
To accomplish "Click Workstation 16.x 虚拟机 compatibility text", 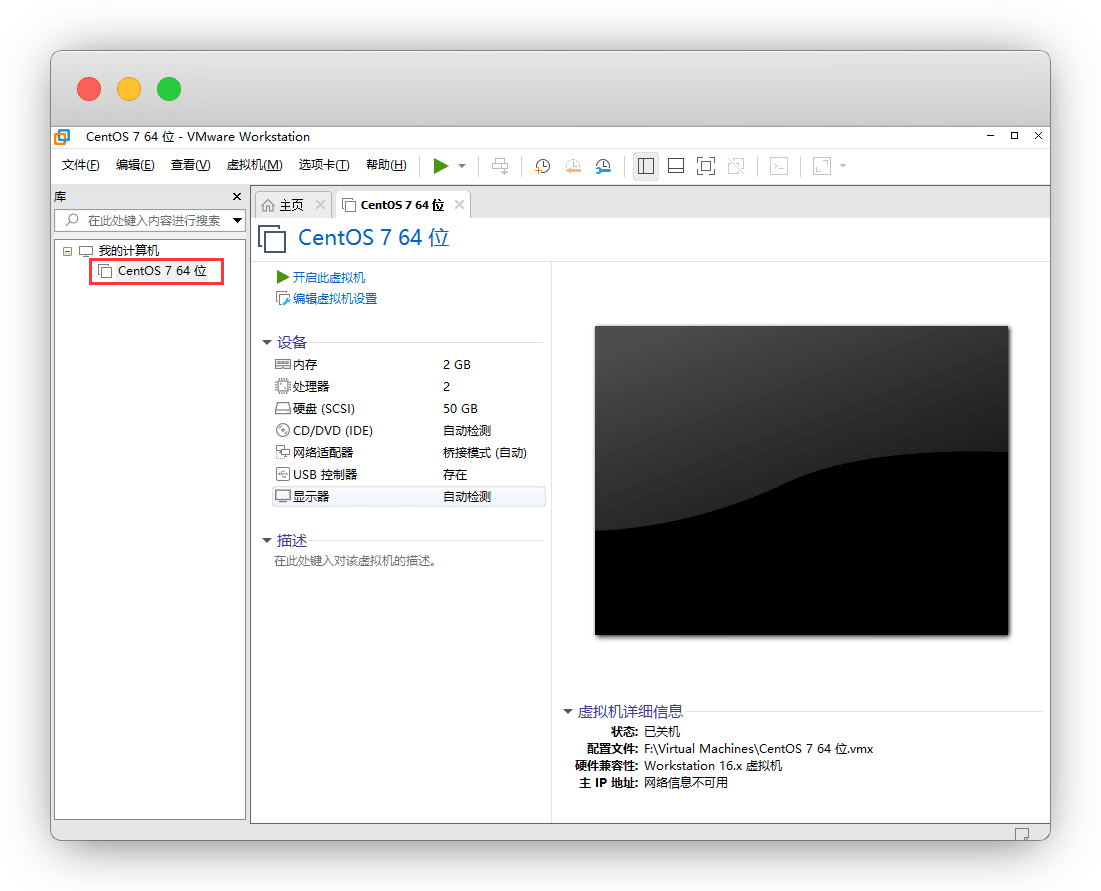I will click(x=713, y=766).
